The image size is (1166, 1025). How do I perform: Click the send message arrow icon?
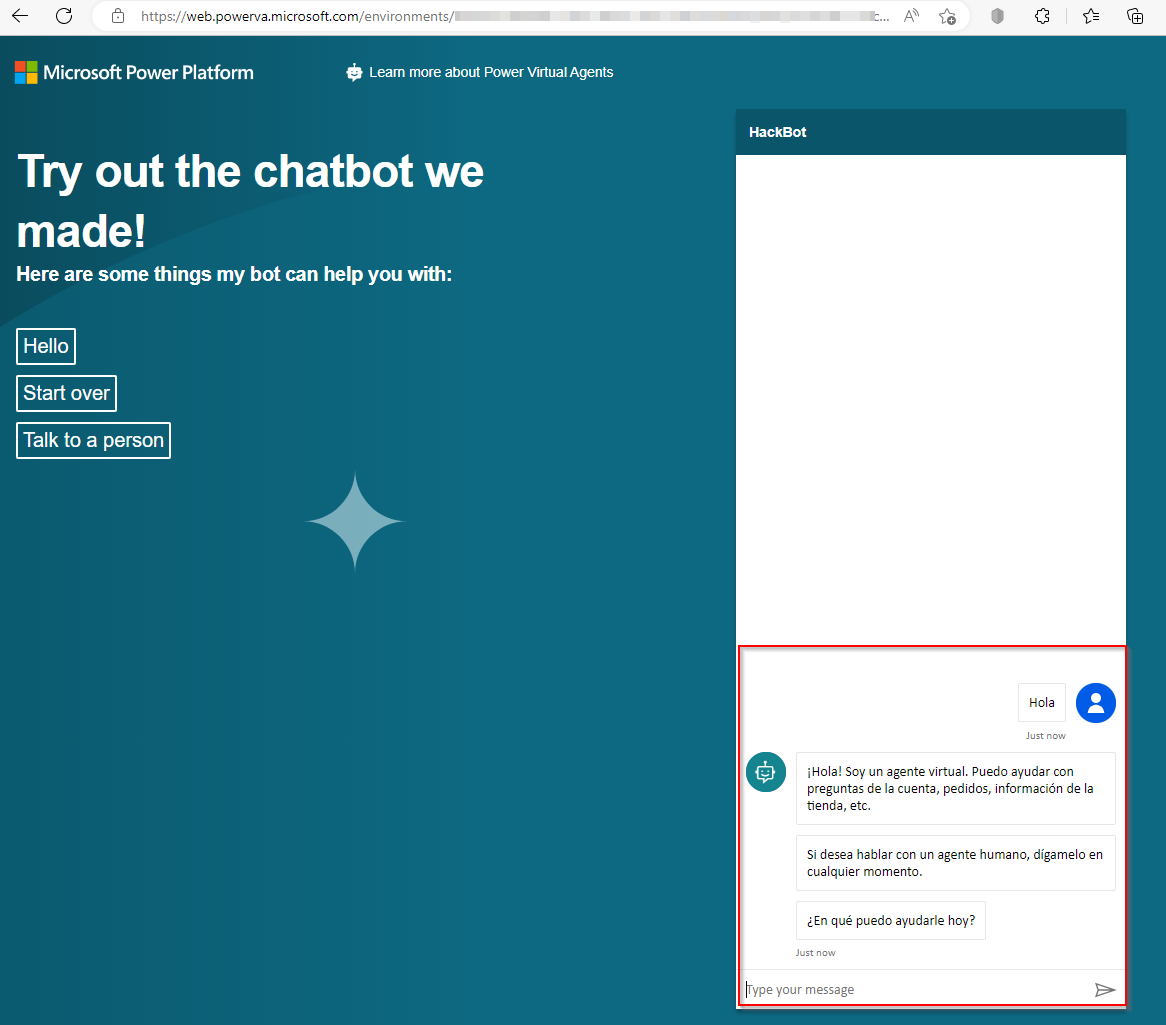pos(1106,989)
